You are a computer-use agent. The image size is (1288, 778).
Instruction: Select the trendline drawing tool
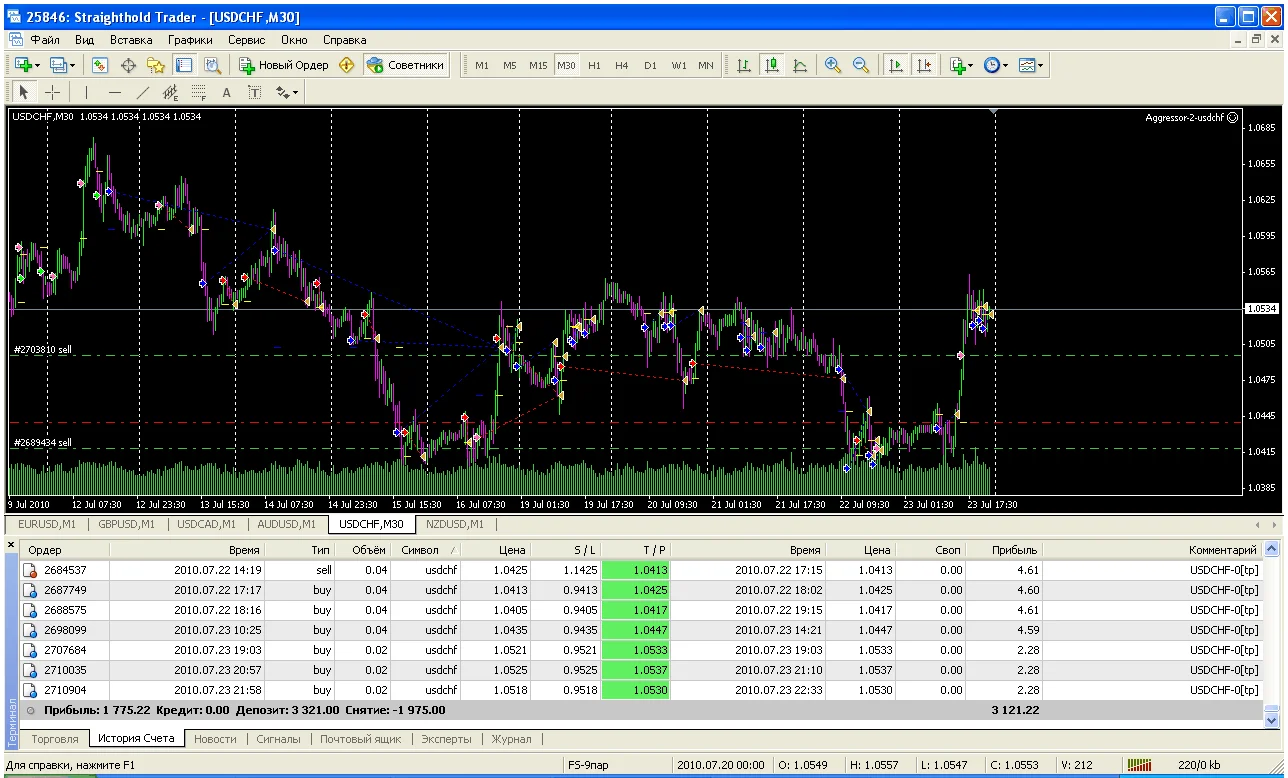[142, 93]
